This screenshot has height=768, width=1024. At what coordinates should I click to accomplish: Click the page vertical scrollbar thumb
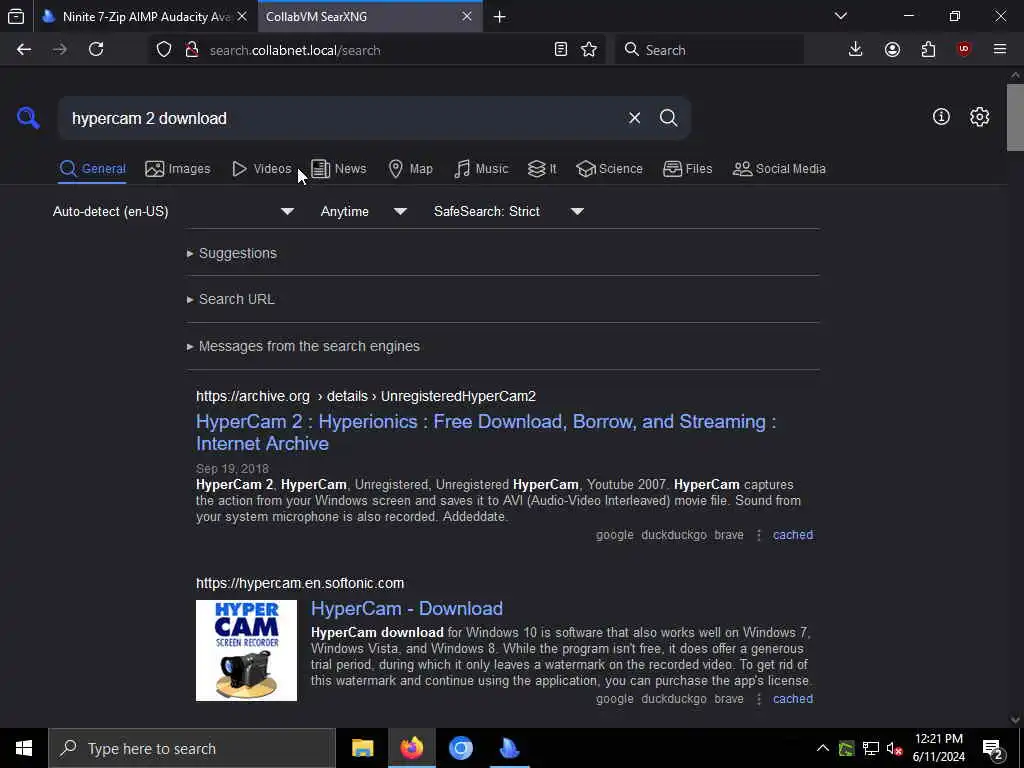[1015, 118]
